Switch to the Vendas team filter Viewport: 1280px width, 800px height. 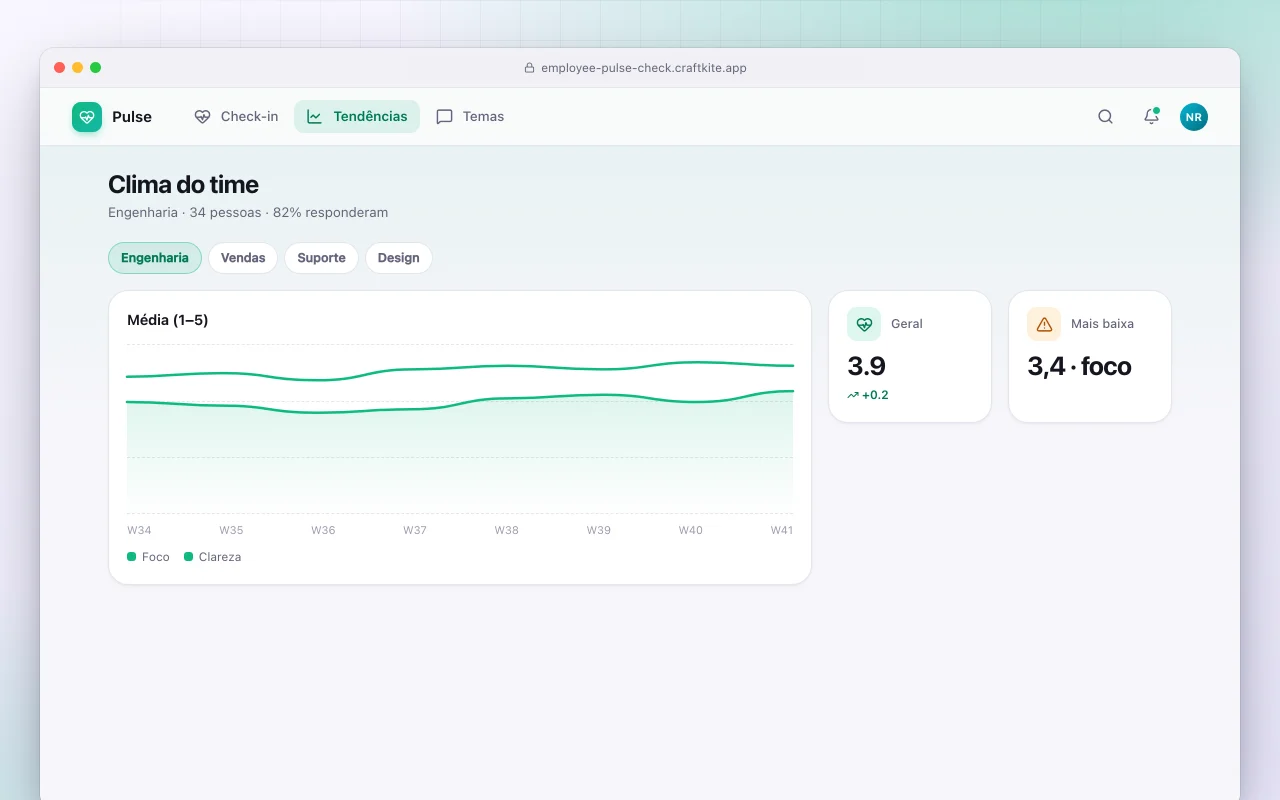(x=243, y=258)
